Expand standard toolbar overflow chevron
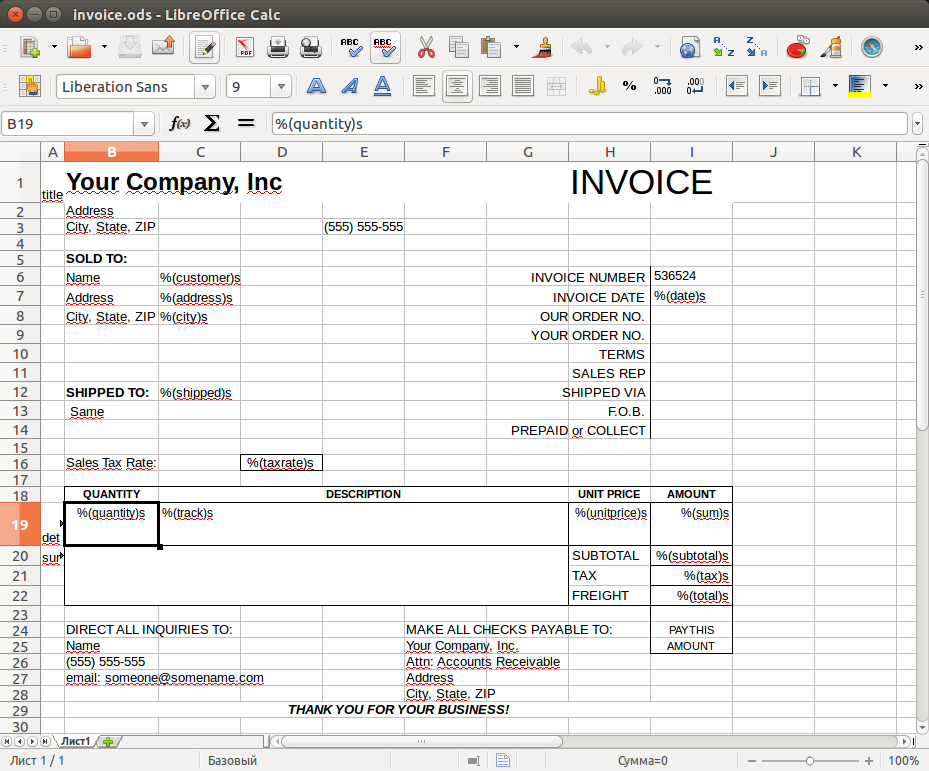This screenshot has height=771, width=929. tap(918, 47)
